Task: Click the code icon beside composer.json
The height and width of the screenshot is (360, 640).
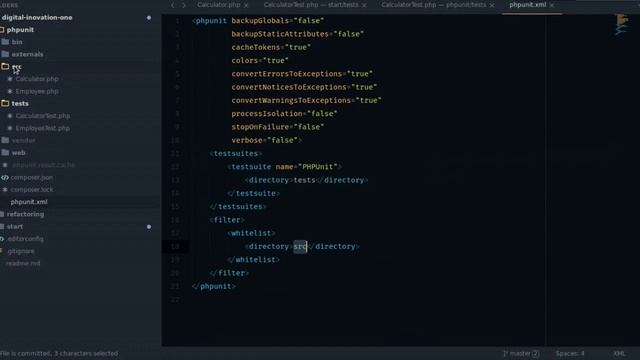Action: (5, 177)
